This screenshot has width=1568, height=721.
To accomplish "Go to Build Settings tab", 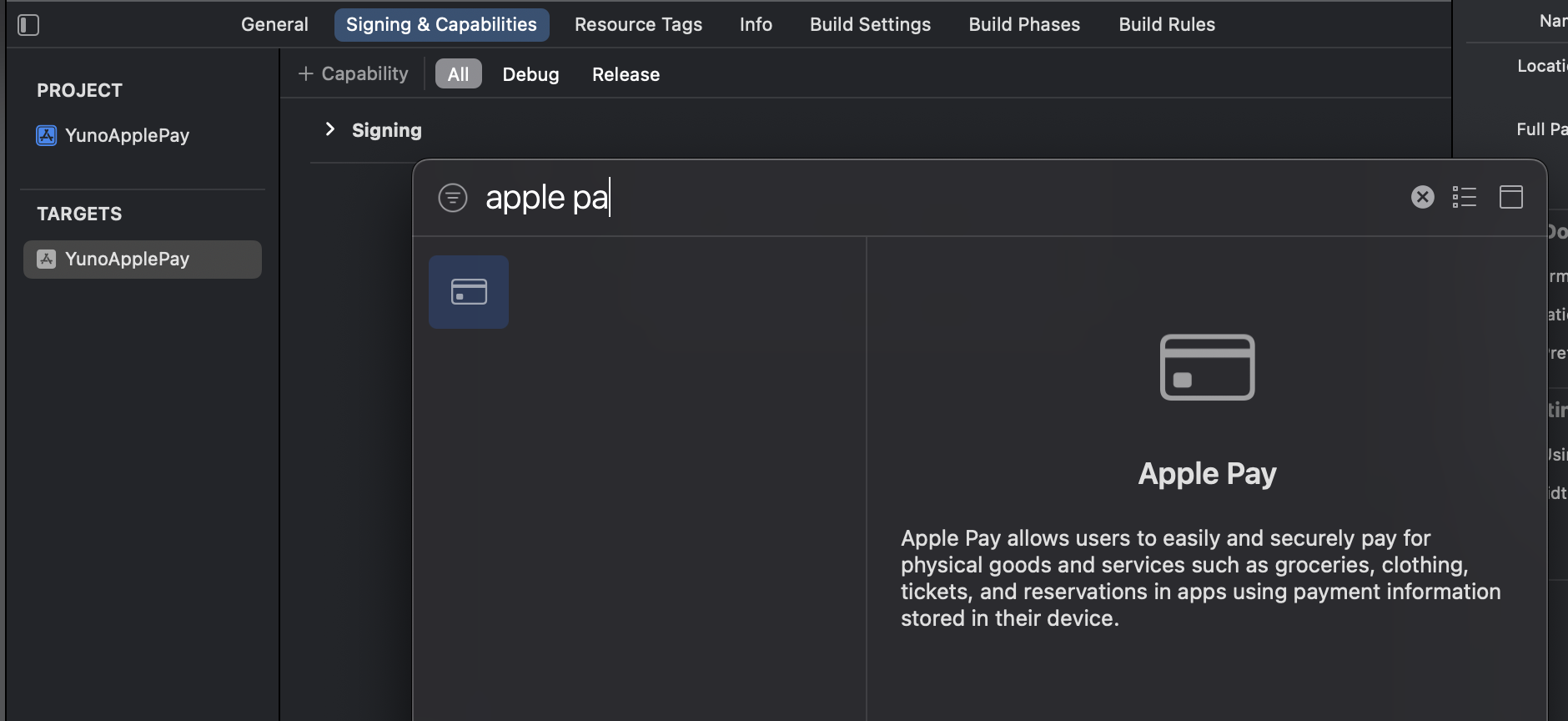I will point(870,24).
